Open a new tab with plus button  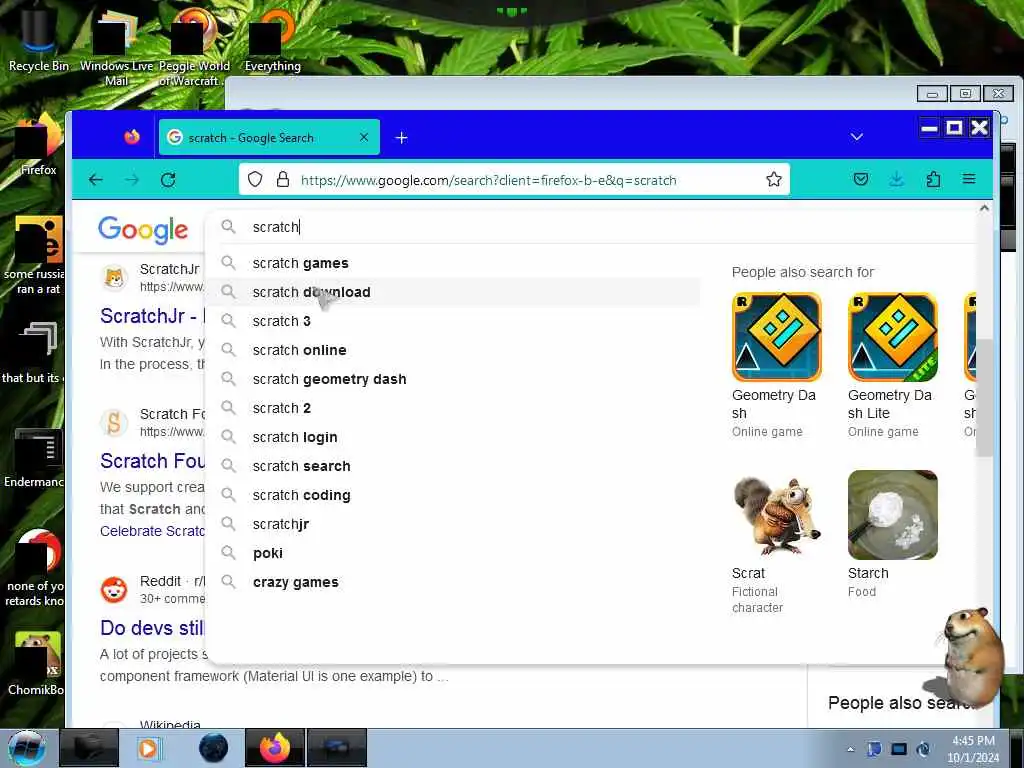[402, 138]
